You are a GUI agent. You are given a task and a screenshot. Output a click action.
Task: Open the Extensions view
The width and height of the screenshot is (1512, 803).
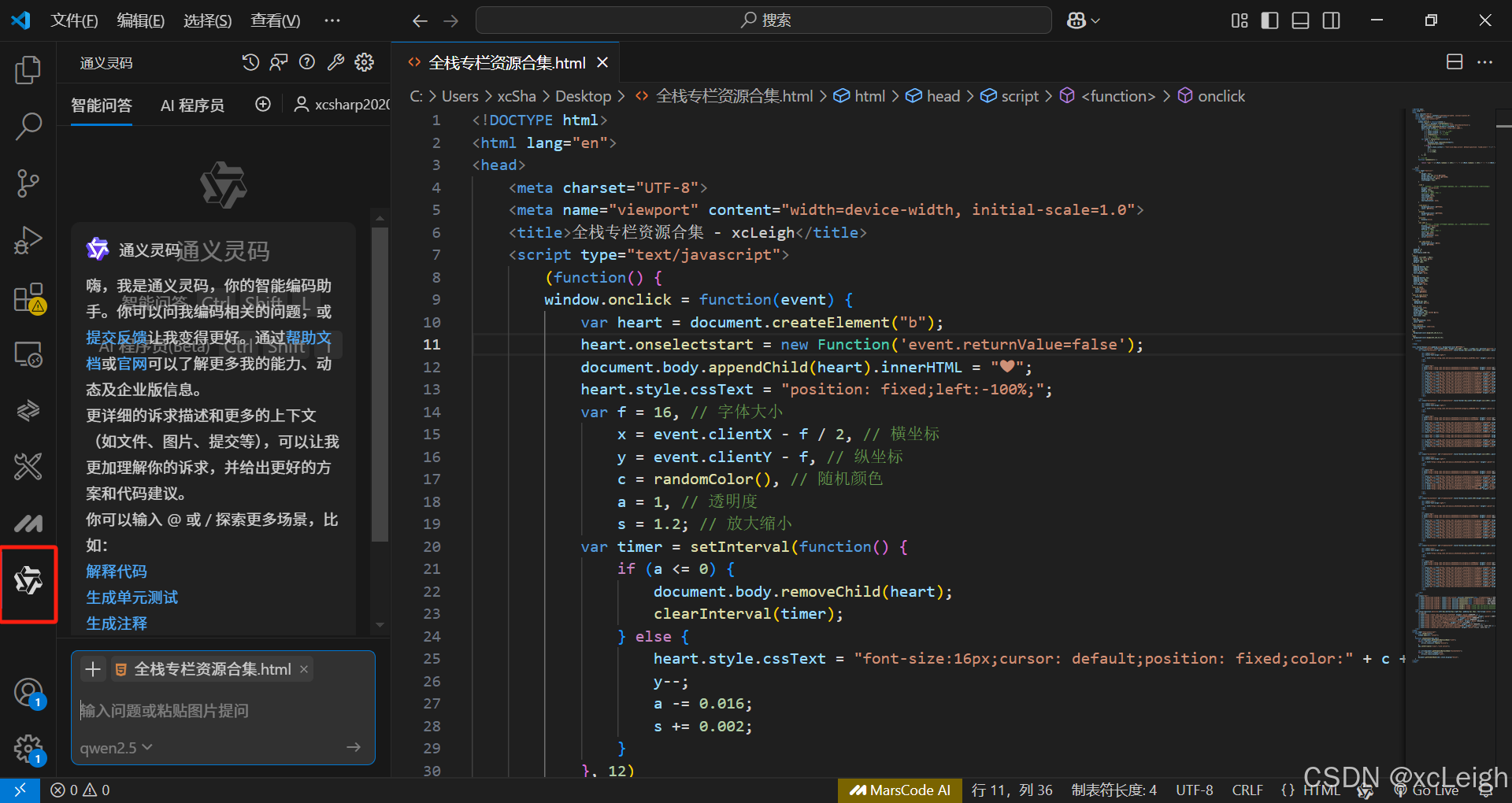[28, 298]
